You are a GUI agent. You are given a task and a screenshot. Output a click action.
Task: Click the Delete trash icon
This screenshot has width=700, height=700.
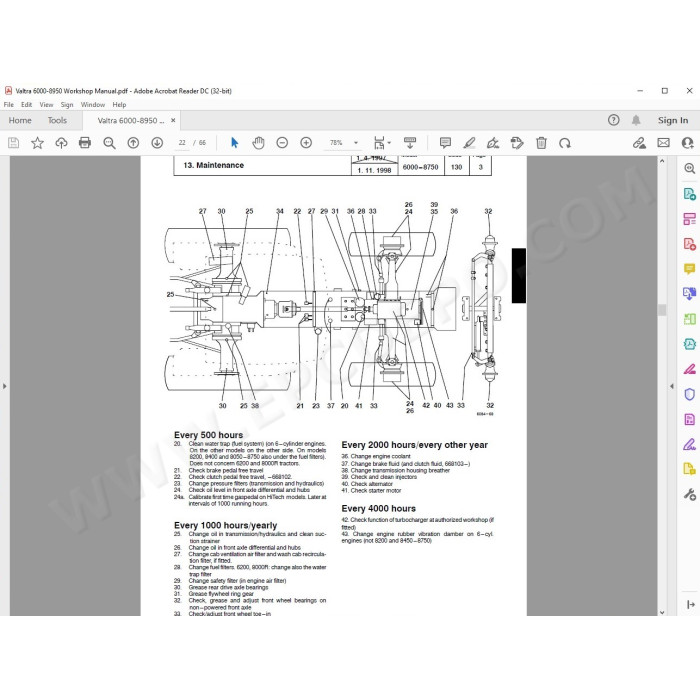[x=541, y=143]
